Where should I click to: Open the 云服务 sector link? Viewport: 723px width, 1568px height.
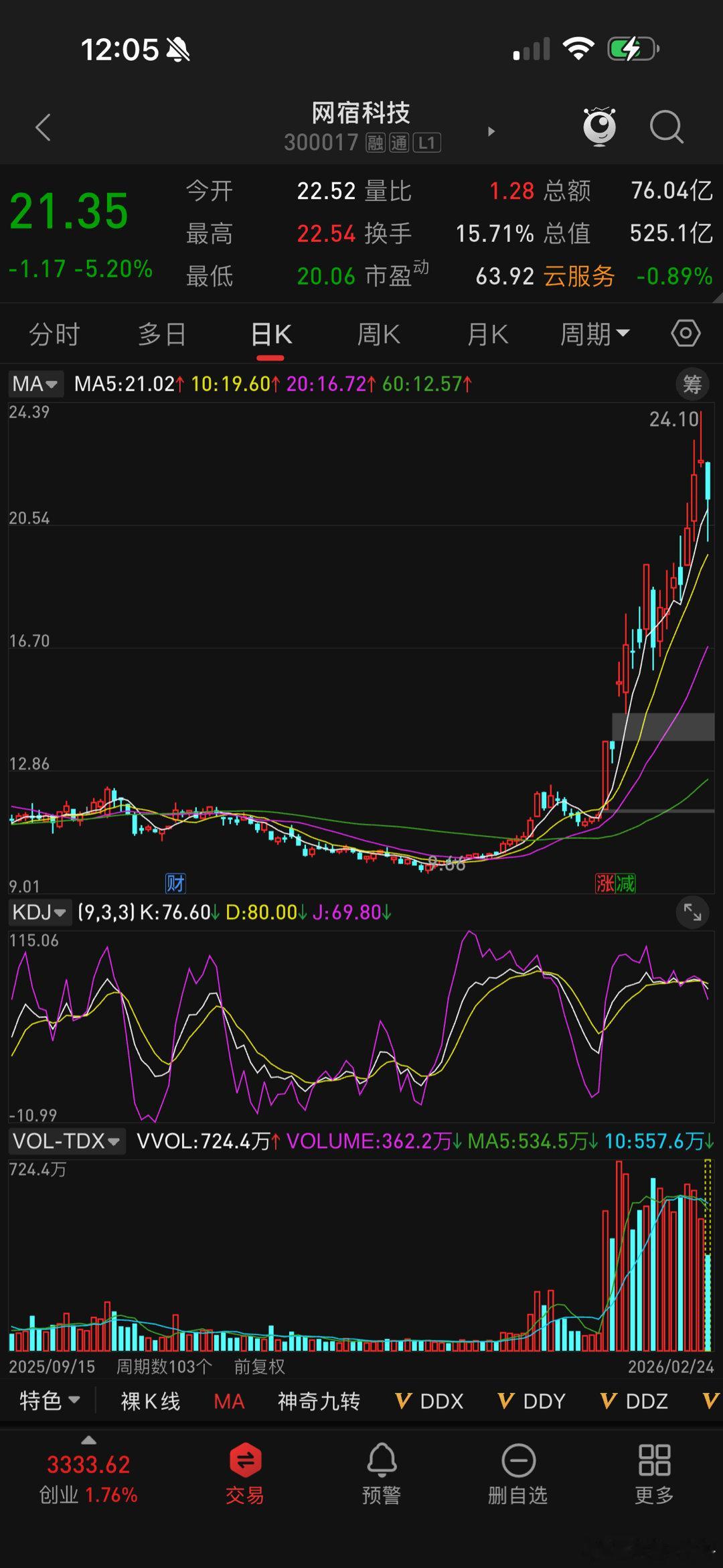click(579, 276)
